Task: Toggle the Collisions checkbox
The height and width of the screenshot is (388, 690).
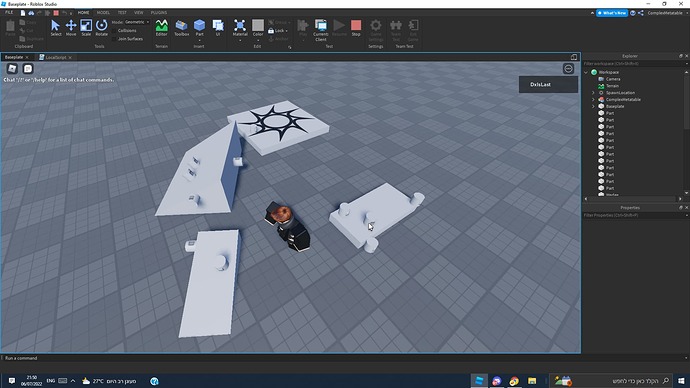Action: point(114,31)
